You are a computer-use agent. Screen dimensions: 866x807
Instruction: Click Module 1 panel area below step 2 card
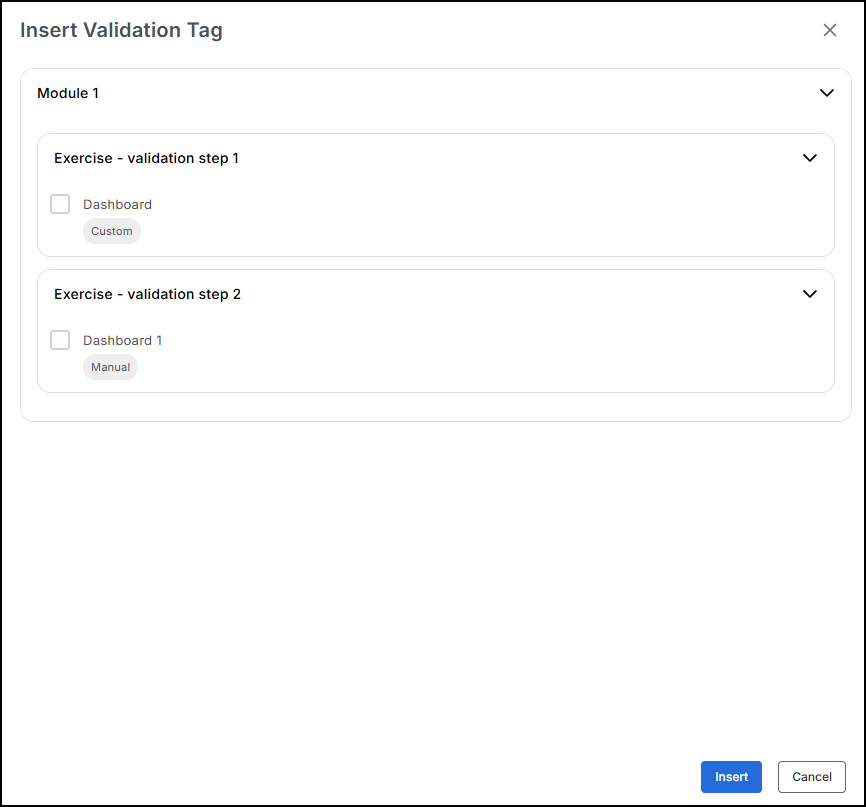[x=435, y=407]
